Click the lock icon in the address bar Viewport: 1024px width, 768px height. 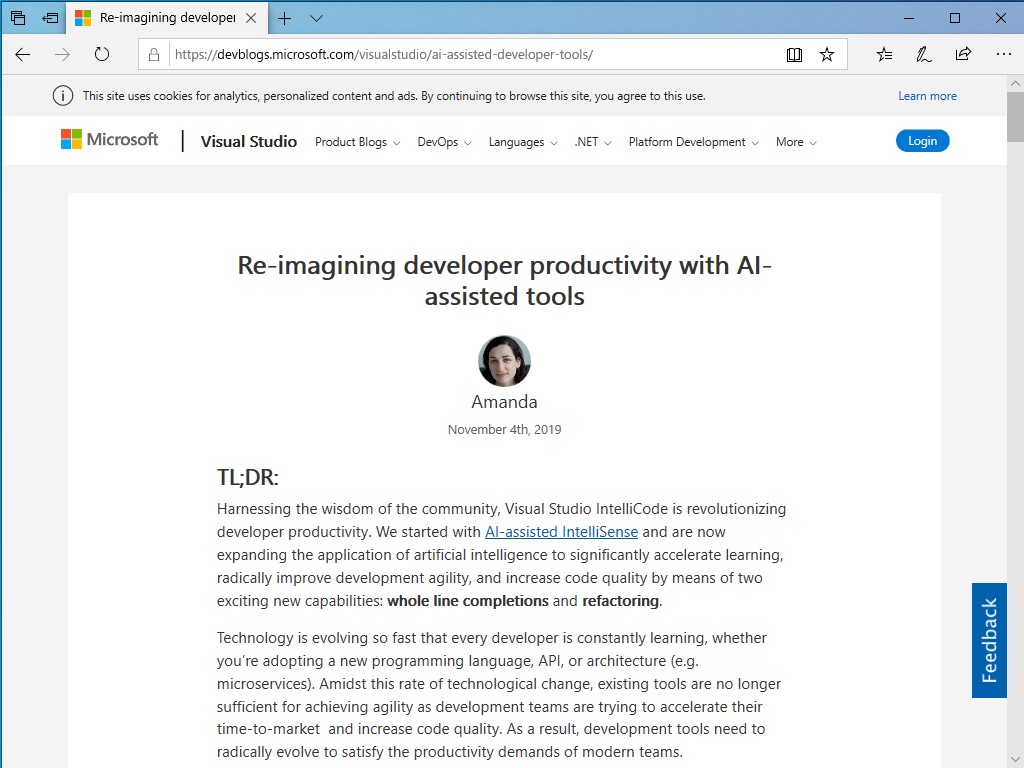coord(153,54)
